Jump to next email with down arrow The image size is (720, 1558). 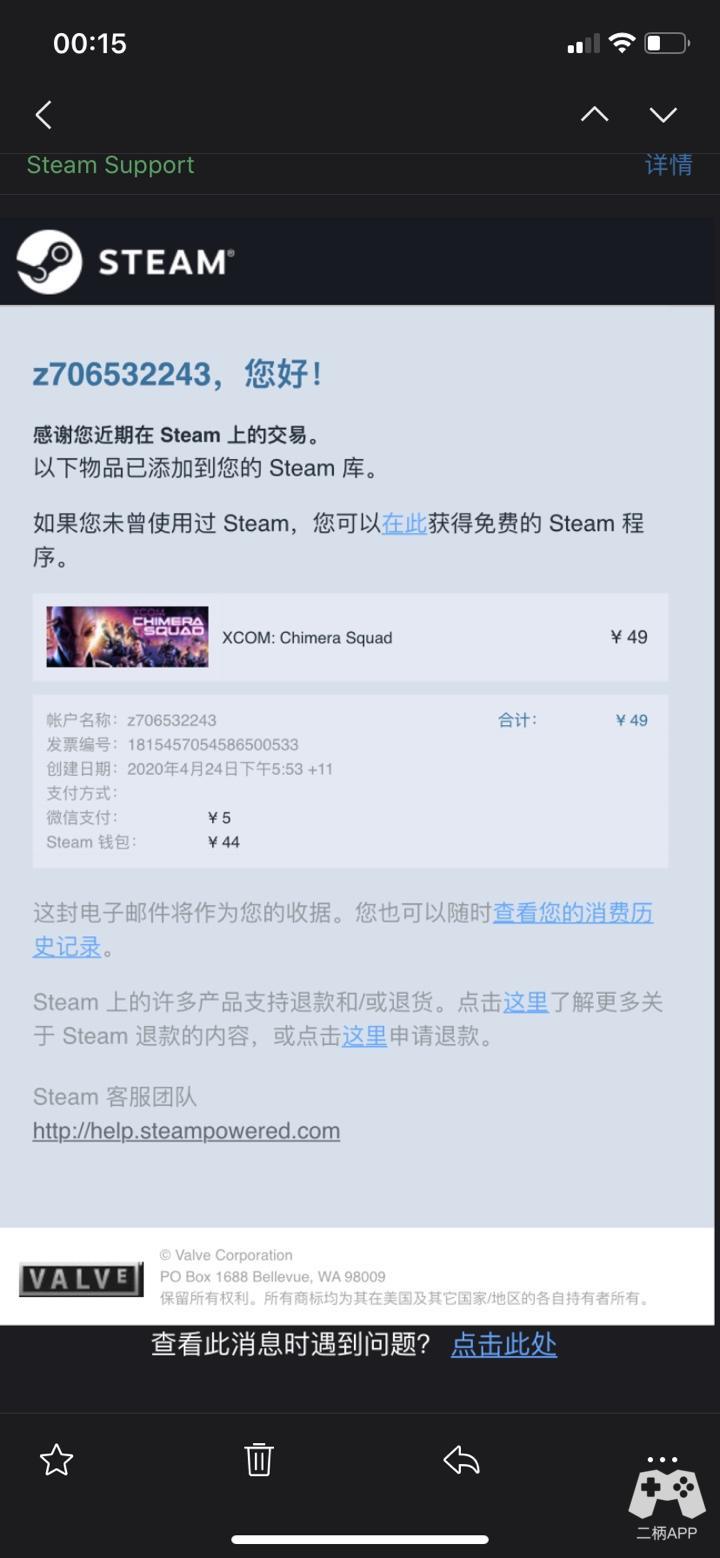663,115
